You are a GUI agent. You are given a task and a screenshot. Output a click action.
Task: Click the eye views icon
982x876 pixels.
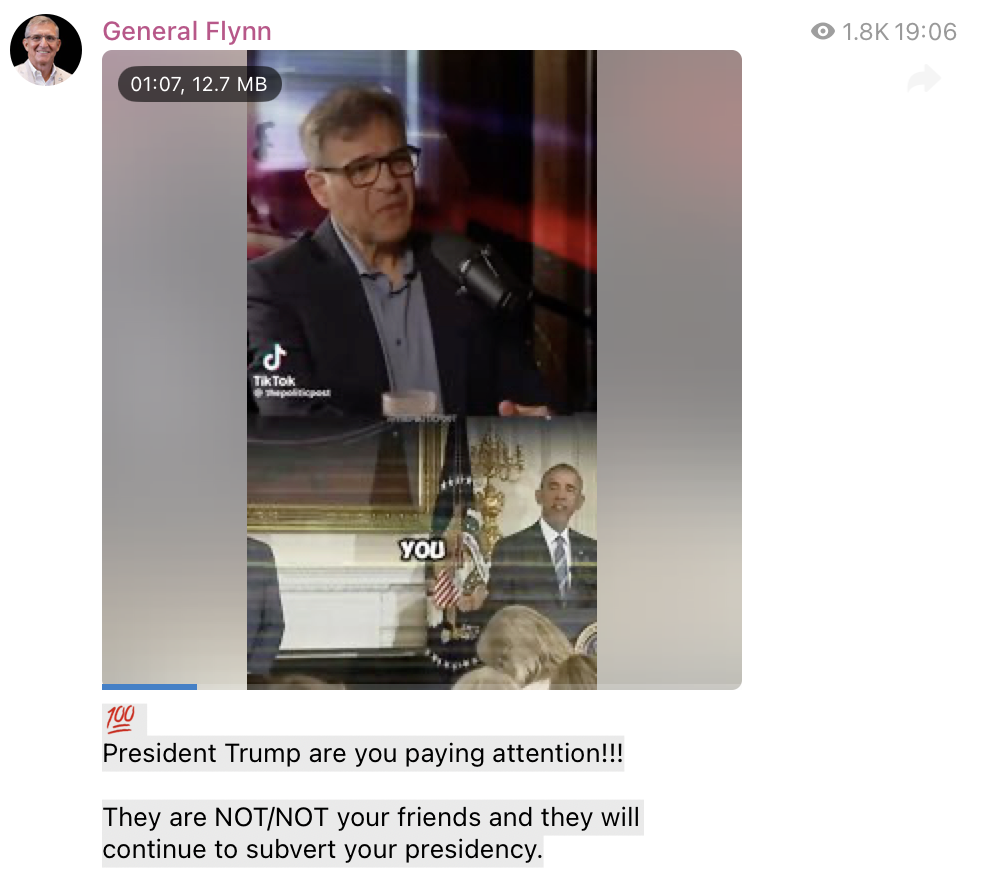822,31
